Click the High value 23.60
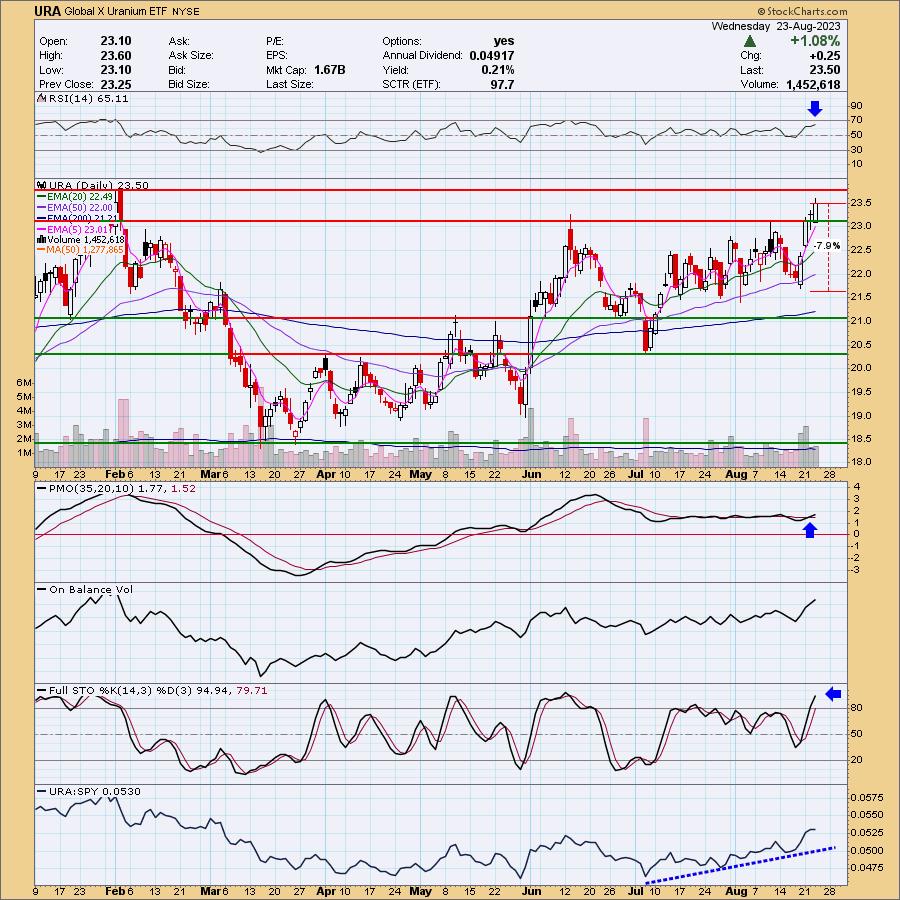This screenshot has width=900, height=900. tap(116, 56)
